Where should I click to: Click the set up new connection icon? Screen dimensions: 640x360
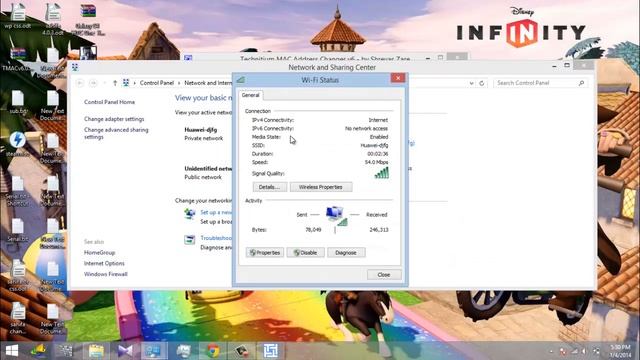coord(189,213)
